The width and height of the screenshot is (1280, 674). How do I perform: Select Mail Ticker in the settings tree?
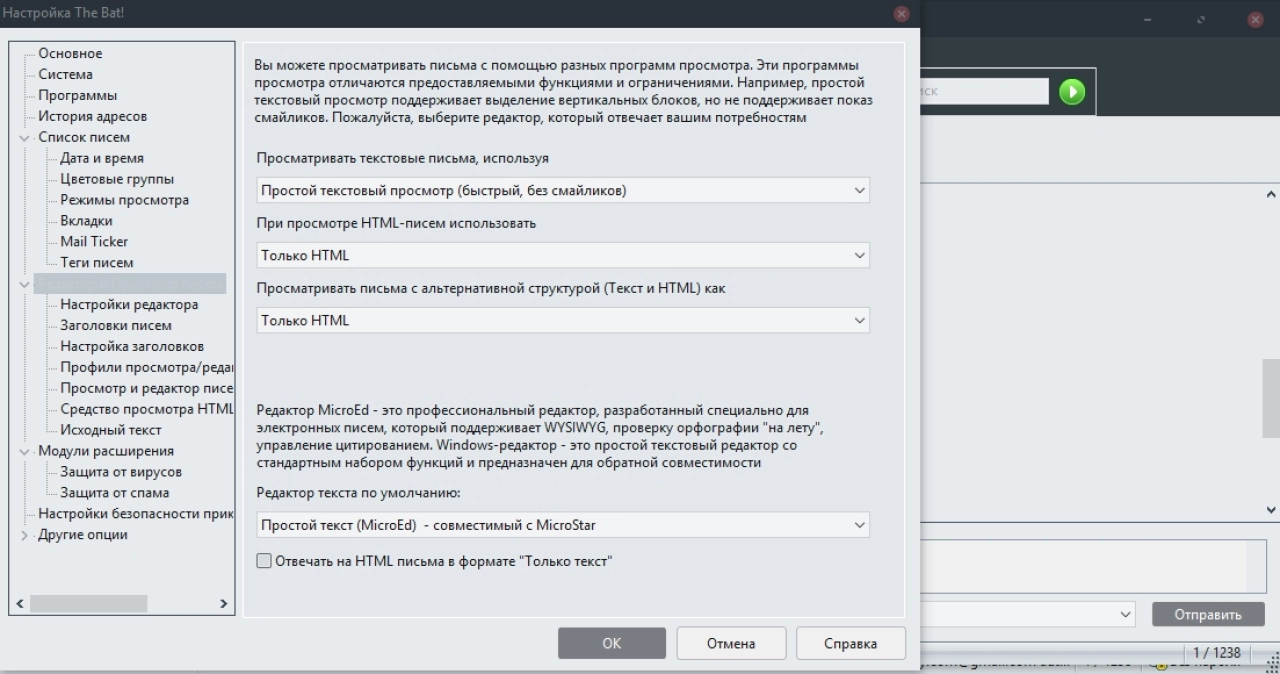(94, 241)
